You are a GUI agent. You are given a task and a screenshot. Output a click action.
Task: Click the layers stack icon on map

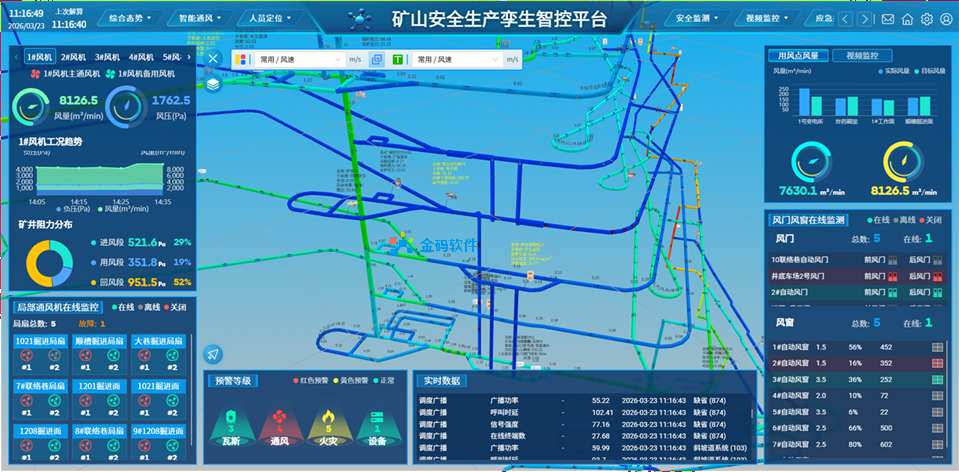point(213,84)
